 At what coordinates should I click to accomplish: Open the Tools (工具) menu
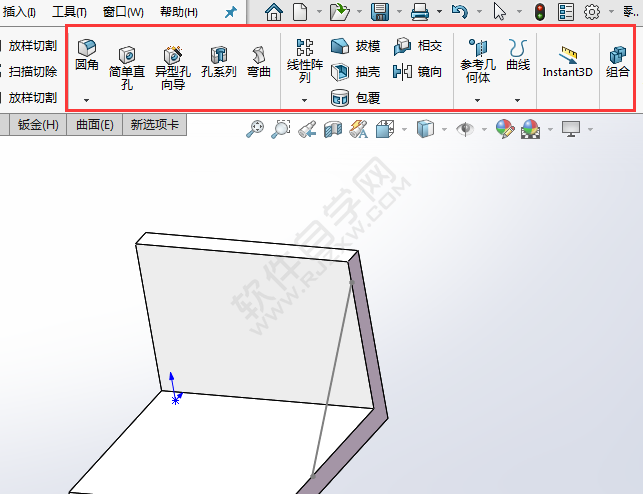click(69, 12)
